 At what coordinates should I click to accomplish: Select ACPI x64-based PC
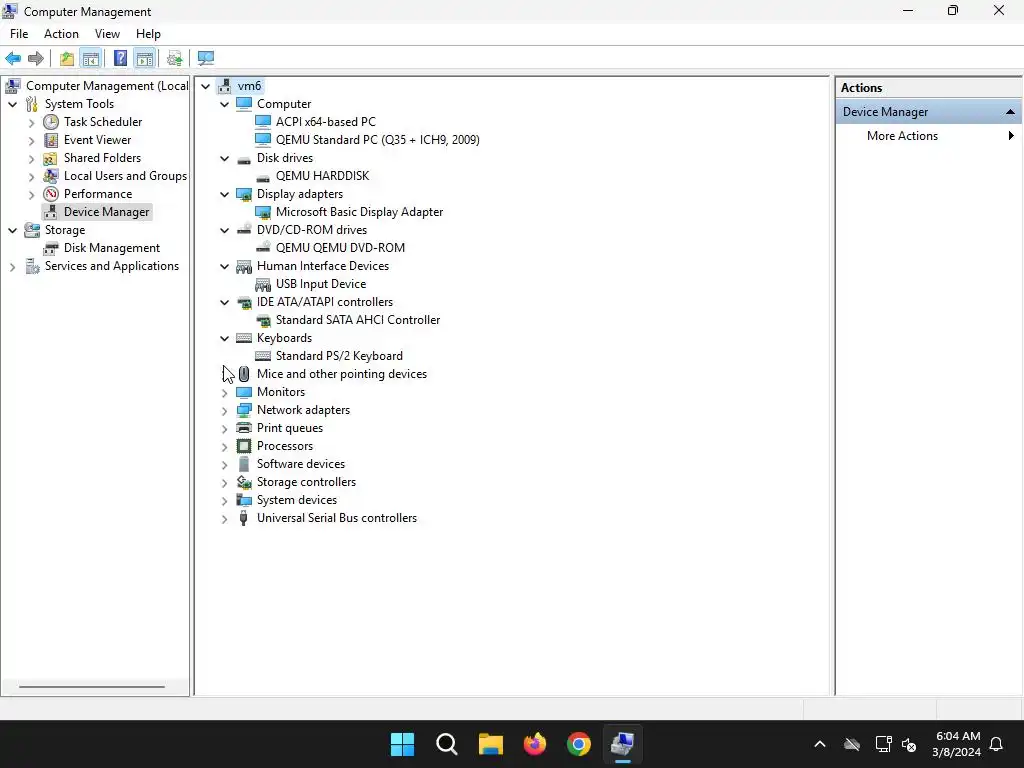[325, 121]
